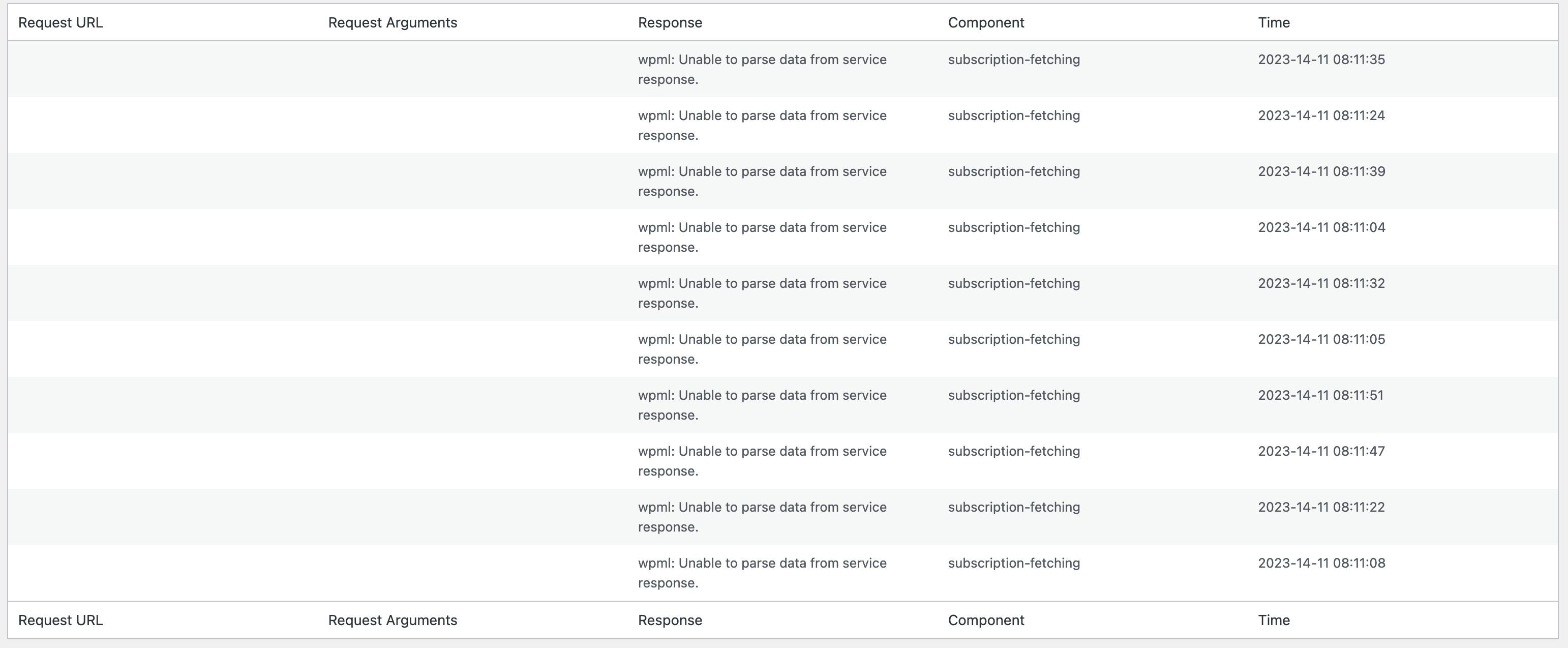Click the wpml response text in the 08:11:32 row
The height and width of the screenshot is (648, 1568).
762,293
